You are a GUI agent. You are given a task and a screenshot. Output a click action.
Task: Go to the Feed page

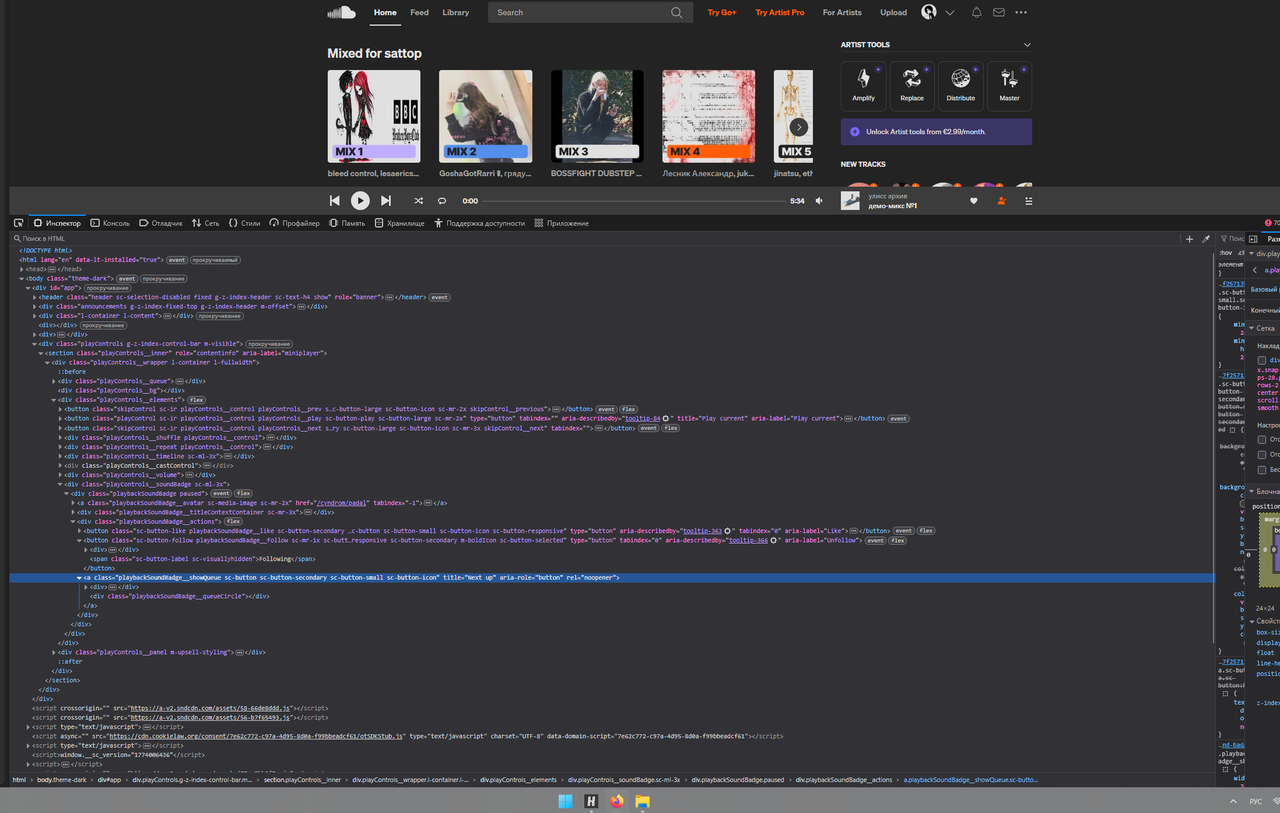click(x=419, y=12)
